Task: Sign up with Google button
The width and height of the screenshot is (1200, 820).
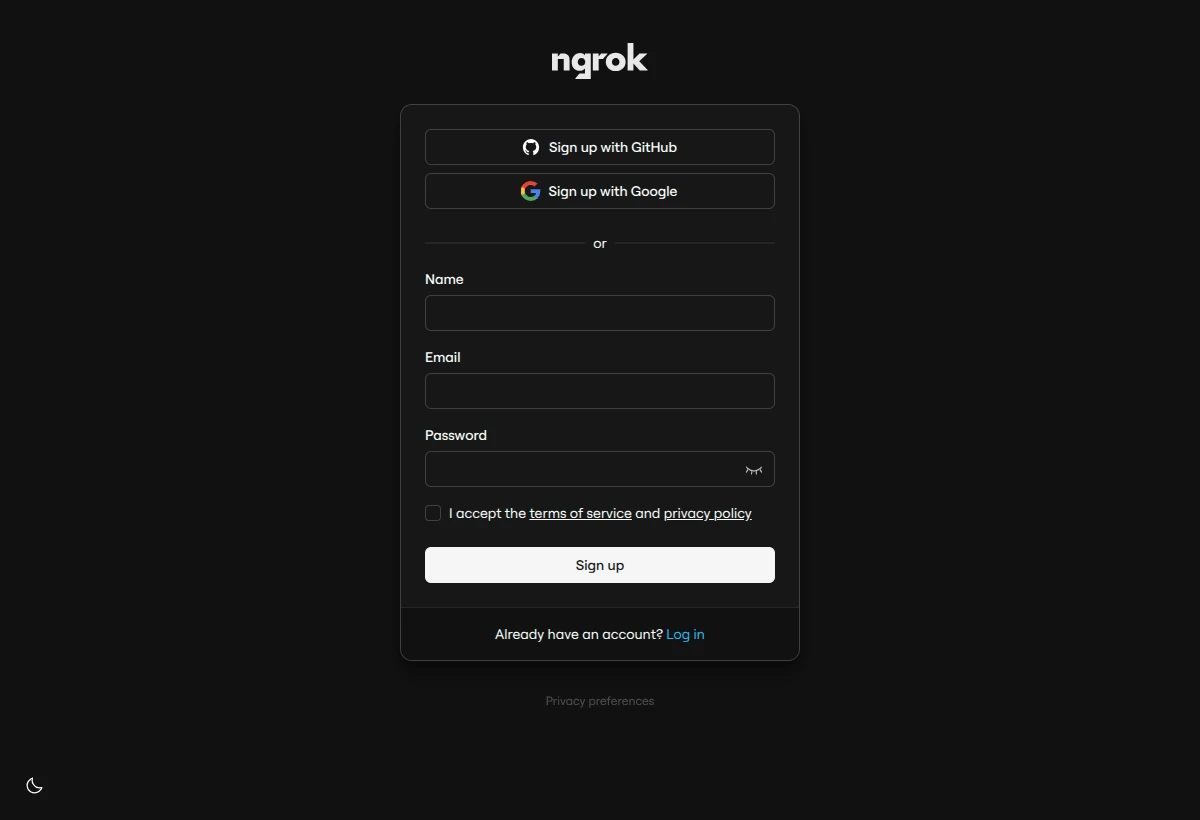Action: click(x=600, y=191)
